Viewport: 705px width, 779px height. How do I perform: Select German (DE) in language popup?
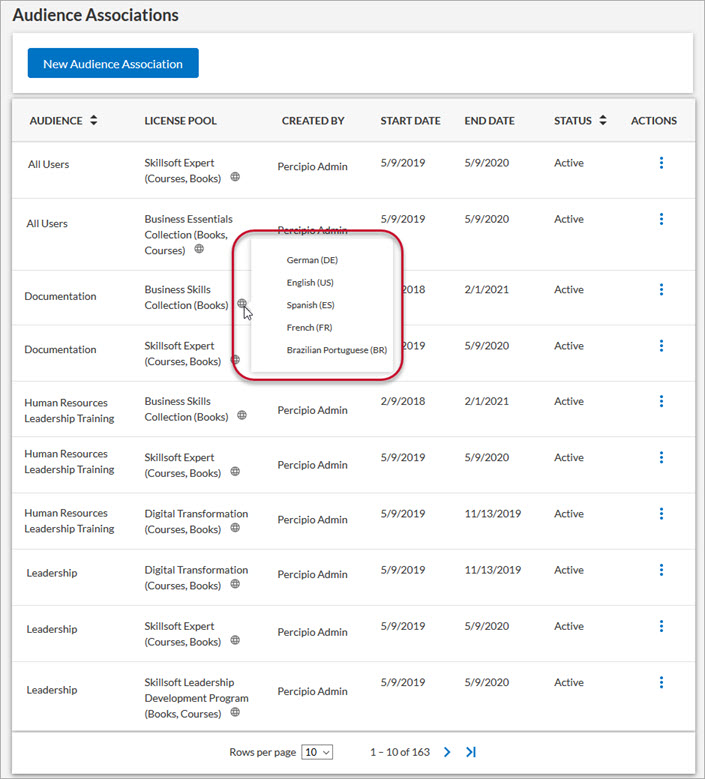312,260
